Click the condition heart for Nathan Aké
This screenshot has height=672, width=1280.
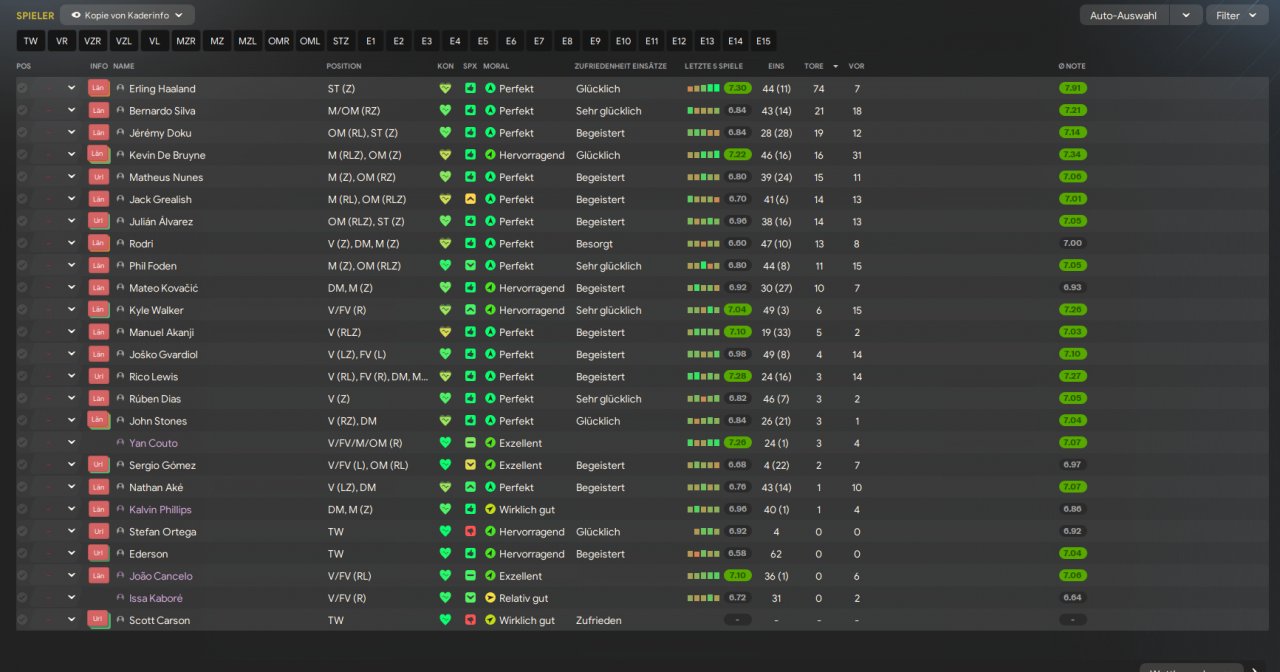click(445, 487)
